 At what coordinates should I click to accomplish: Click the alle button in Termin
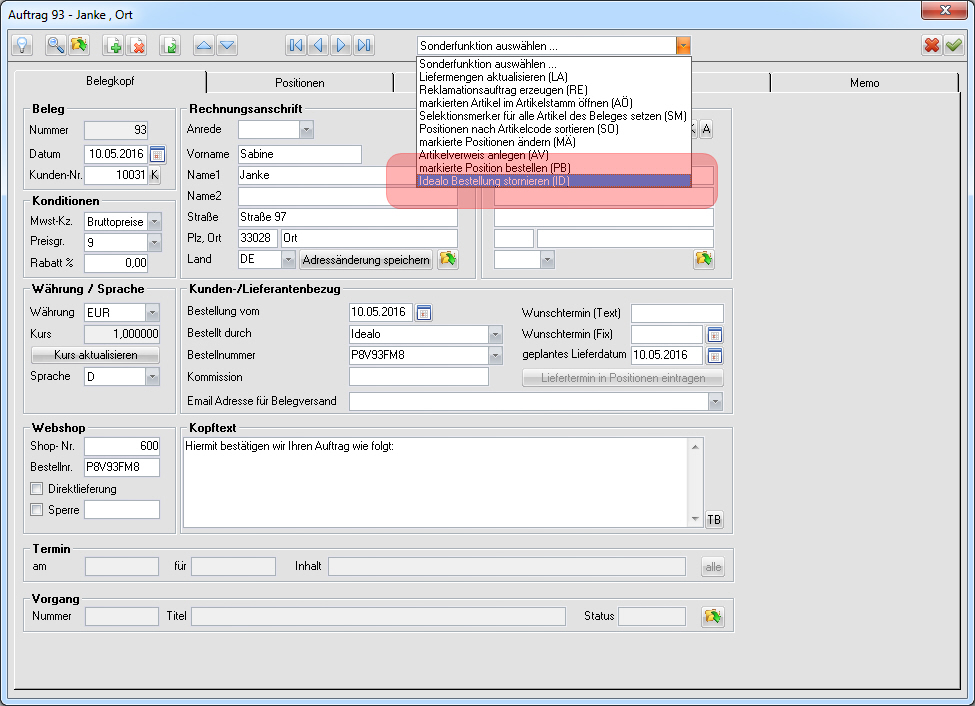(713, 567)
